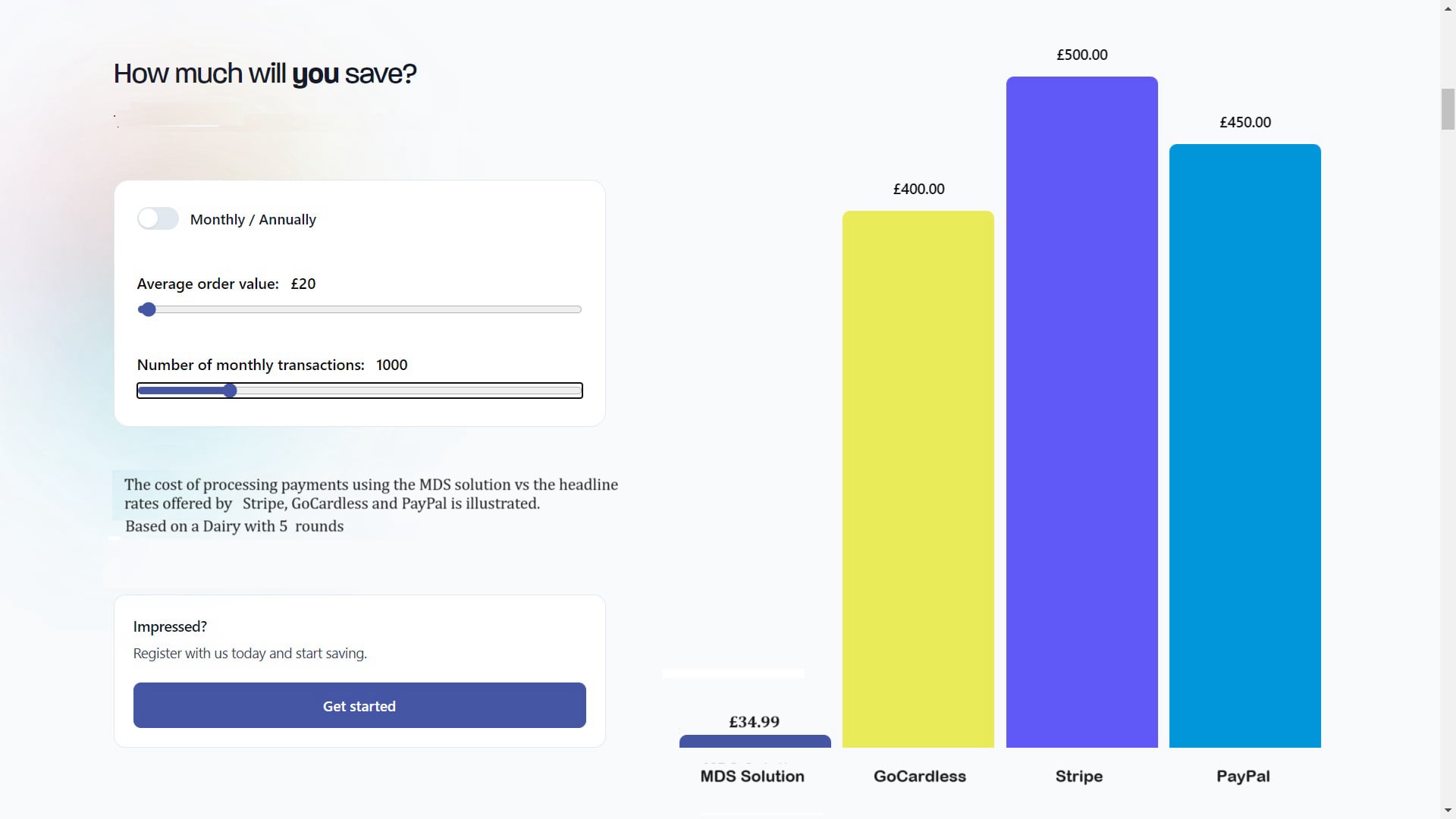Click the GoCardless axis label

(x=919, y=777)
